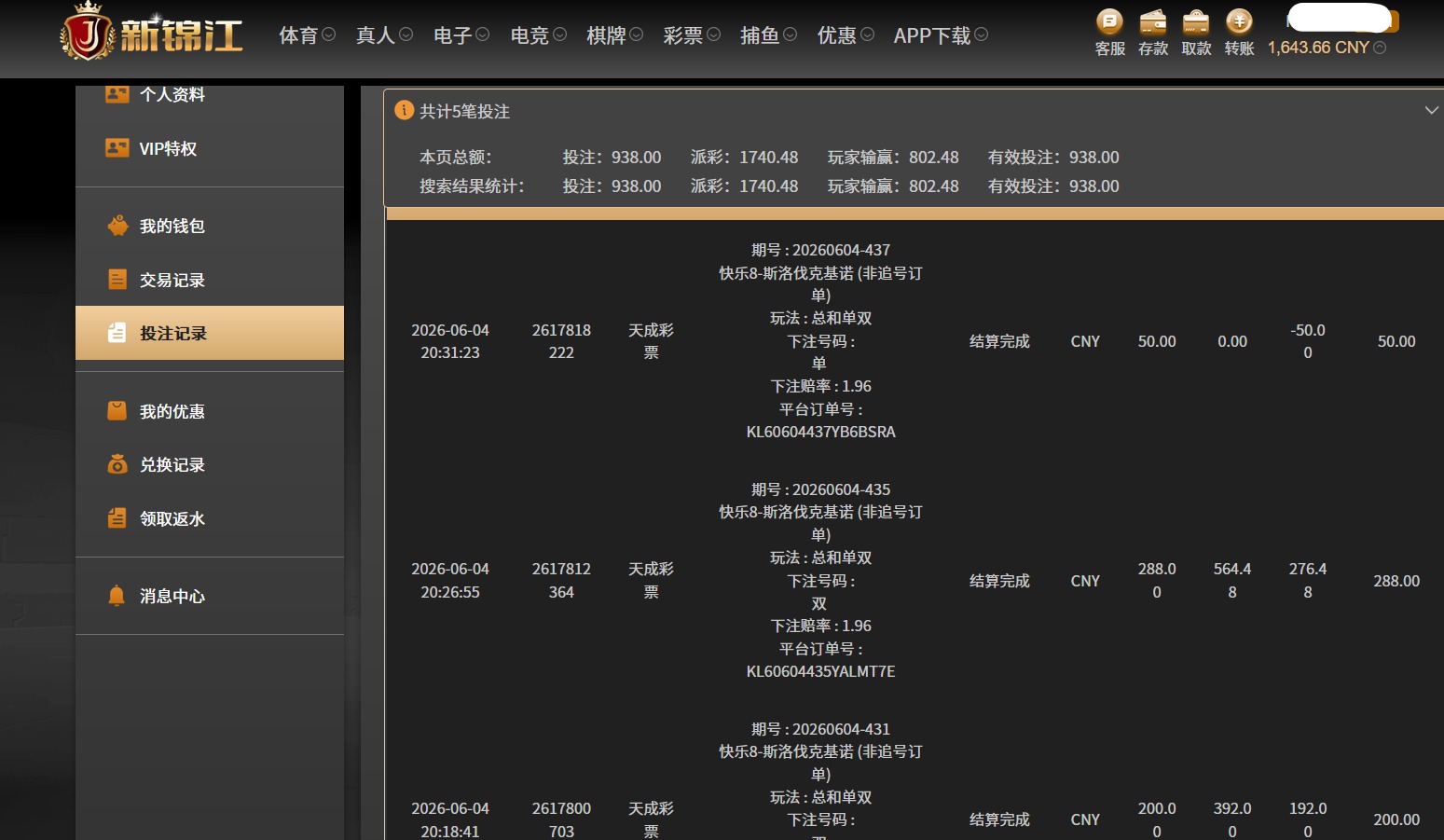This screenshot has height=840, width=1444.
Task: Click 本页总额 派彩 1740.48
Action: 745,158
